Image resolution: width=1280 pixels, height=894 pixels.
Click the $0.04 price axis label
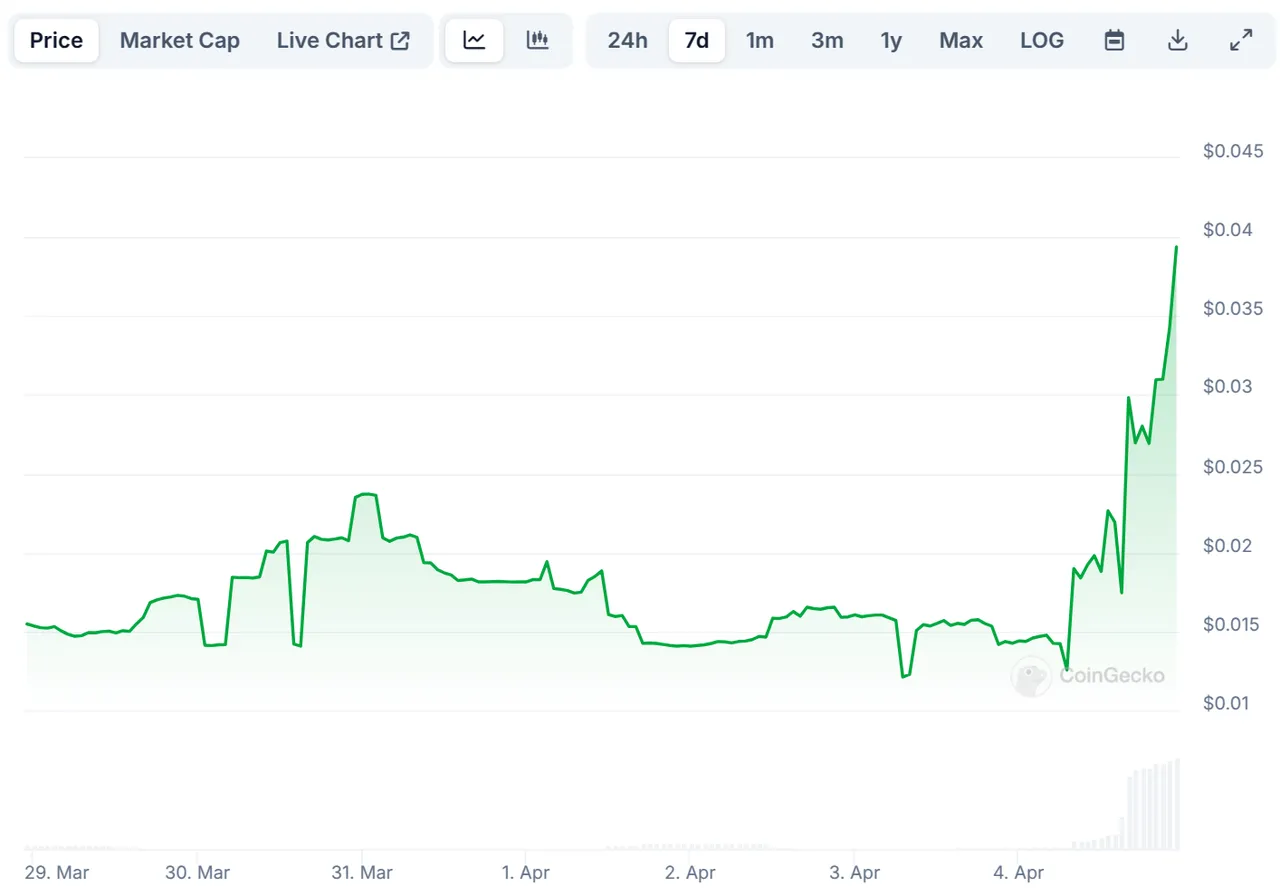coord(1229,230)
